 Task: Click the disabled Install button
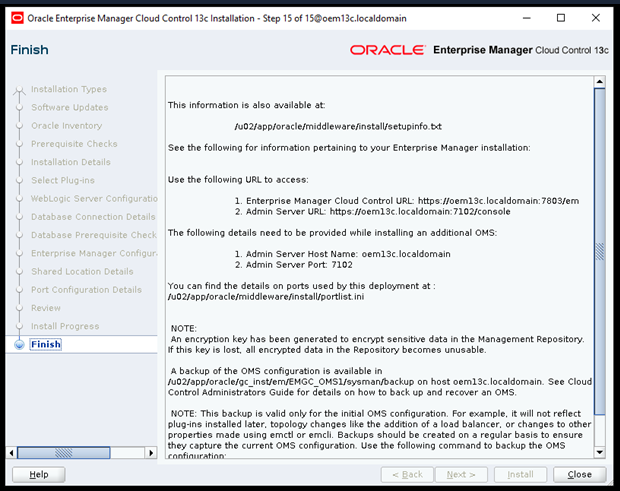[x=520, y=474]
